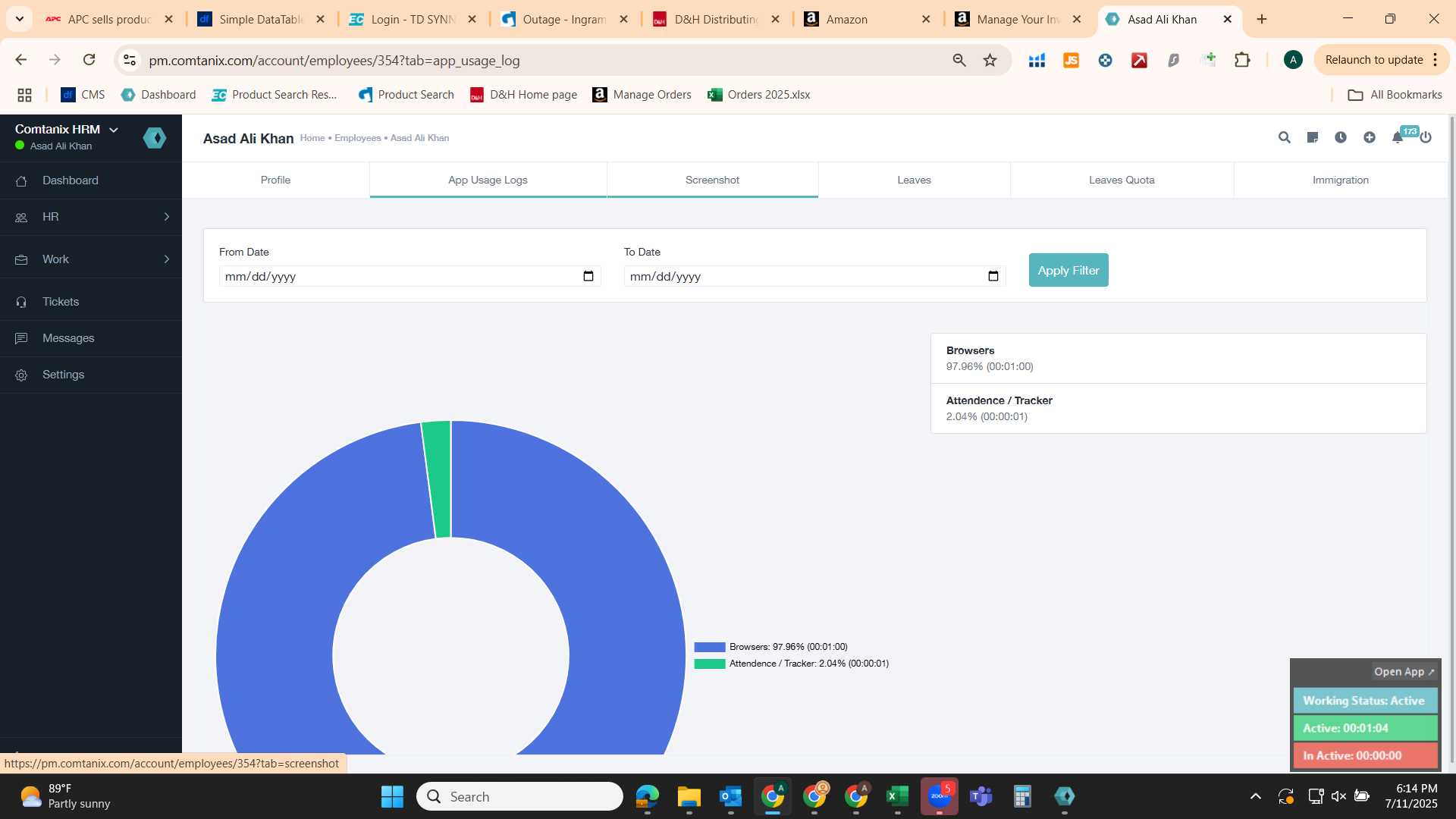Click the In Active: 00:00:00 timer bar

(1365, 755)
